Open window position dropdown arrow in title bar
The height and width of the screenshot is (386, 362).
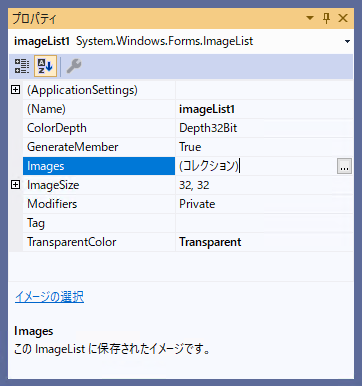point(310,18)
